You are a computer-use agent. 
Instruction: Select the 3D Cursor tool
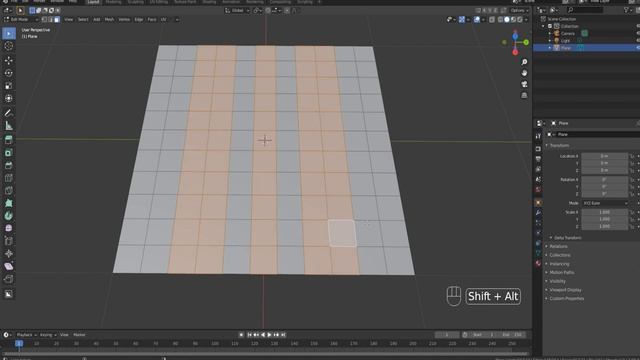point(9,46)
